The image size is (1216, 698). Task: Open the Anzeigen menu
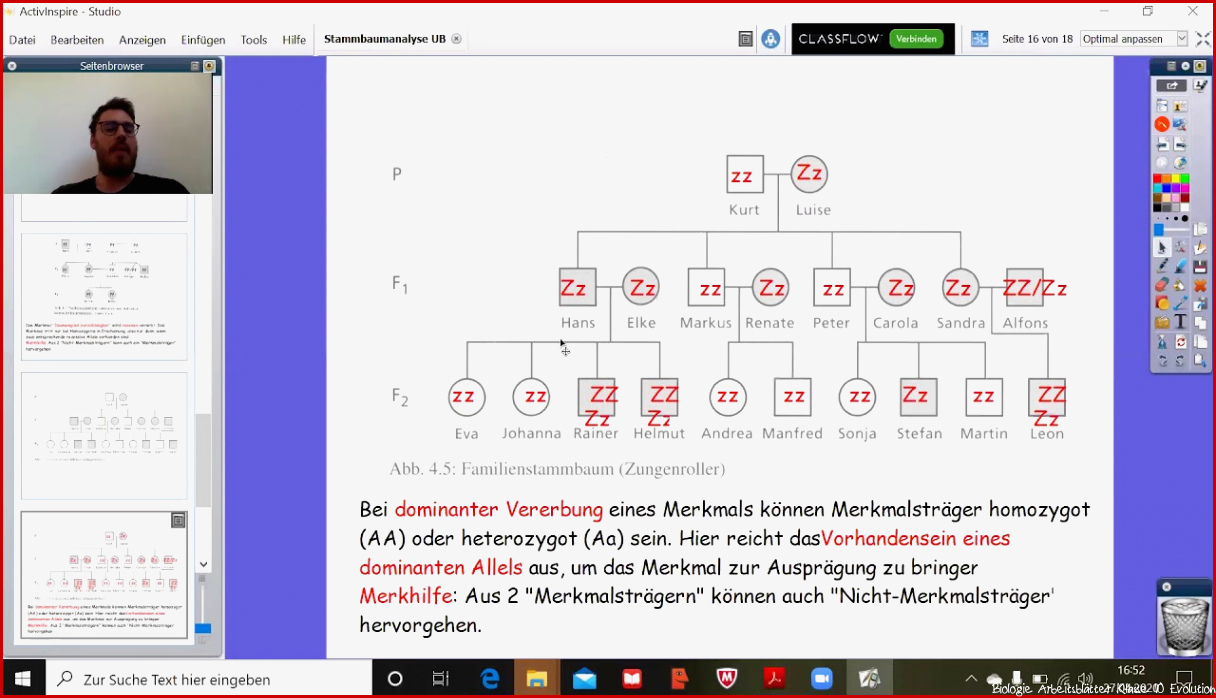tap(142, 40)
